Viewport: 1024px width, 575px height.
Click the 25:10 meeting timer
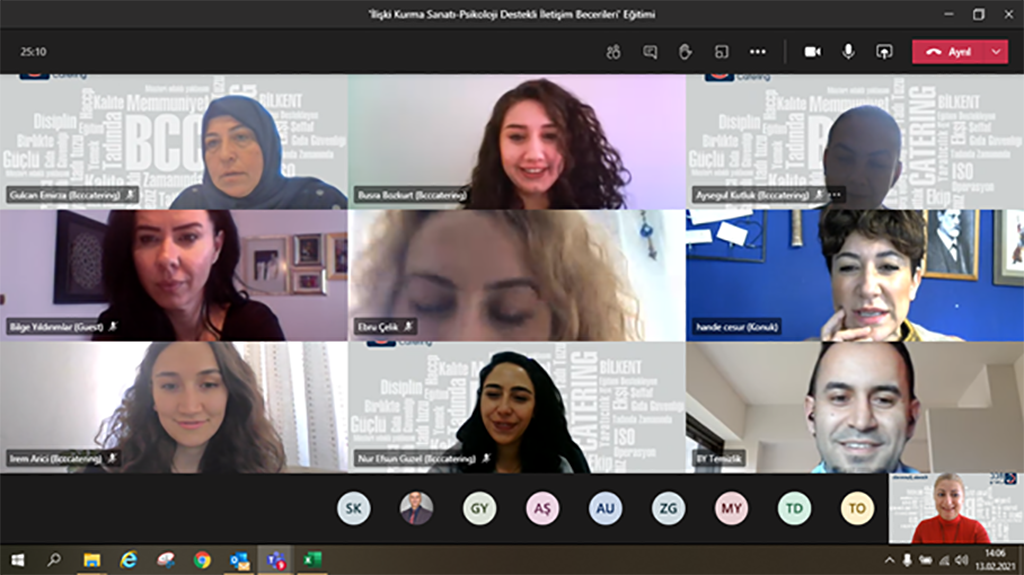[33, 52]
